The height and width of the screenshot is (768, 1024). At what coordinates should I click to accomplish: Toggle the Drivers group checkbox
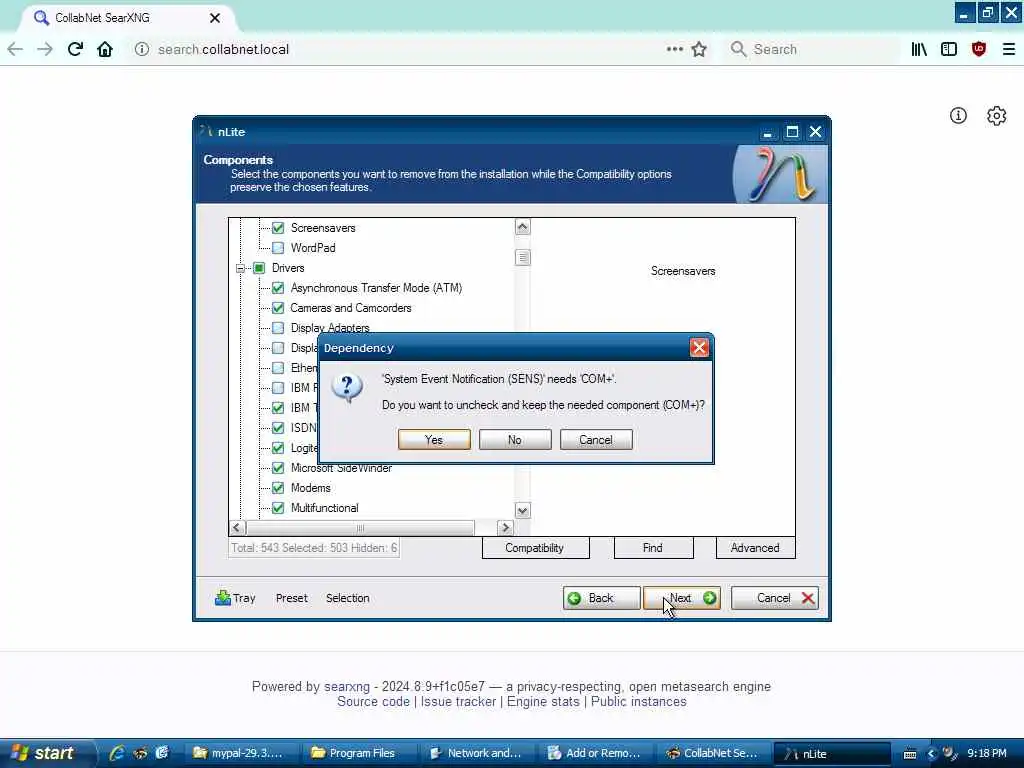[x=259, y=268]
